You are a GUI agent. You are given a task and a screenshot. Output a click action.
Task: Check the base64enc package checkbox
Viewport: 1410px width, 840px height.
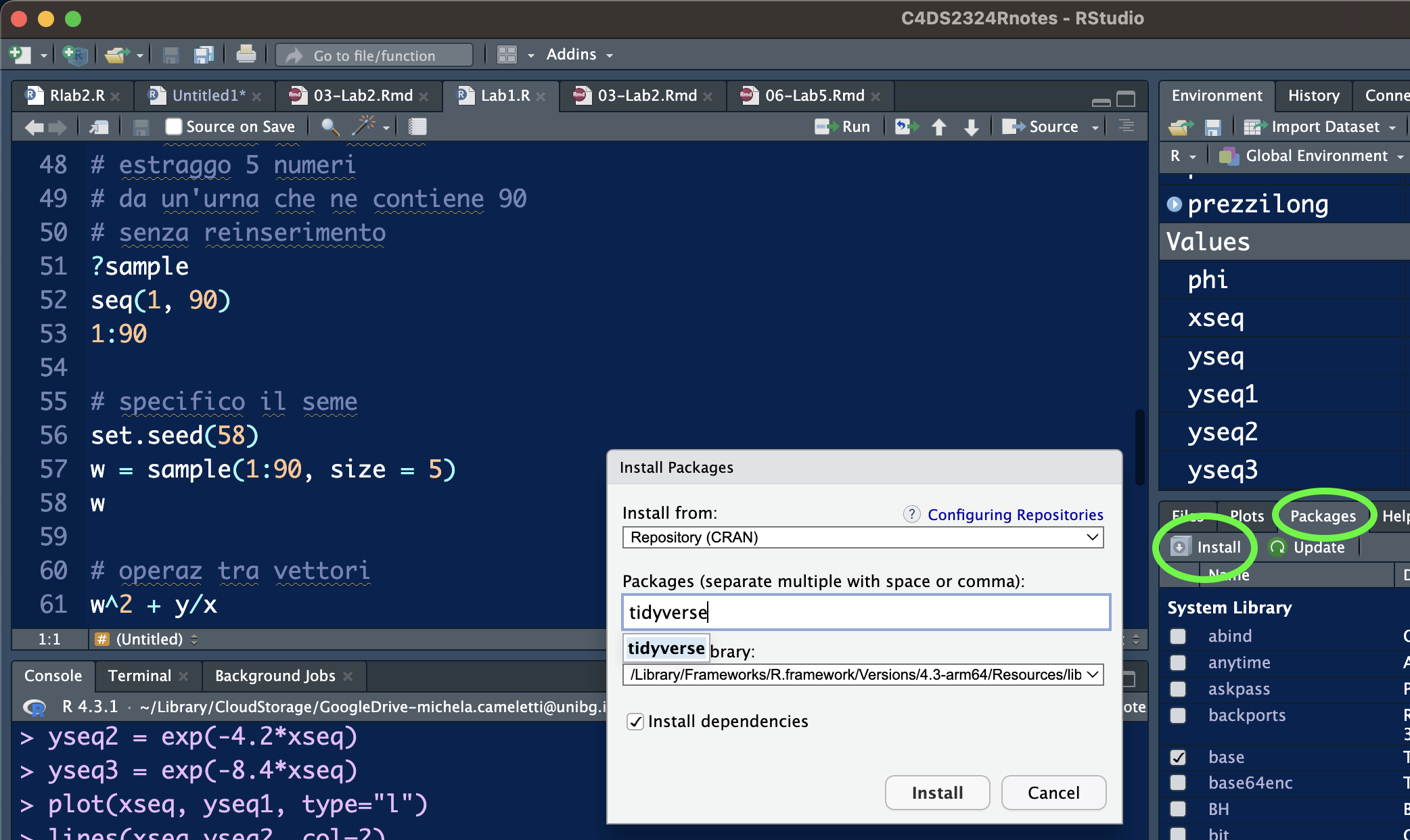click(x=1178, y=783)
